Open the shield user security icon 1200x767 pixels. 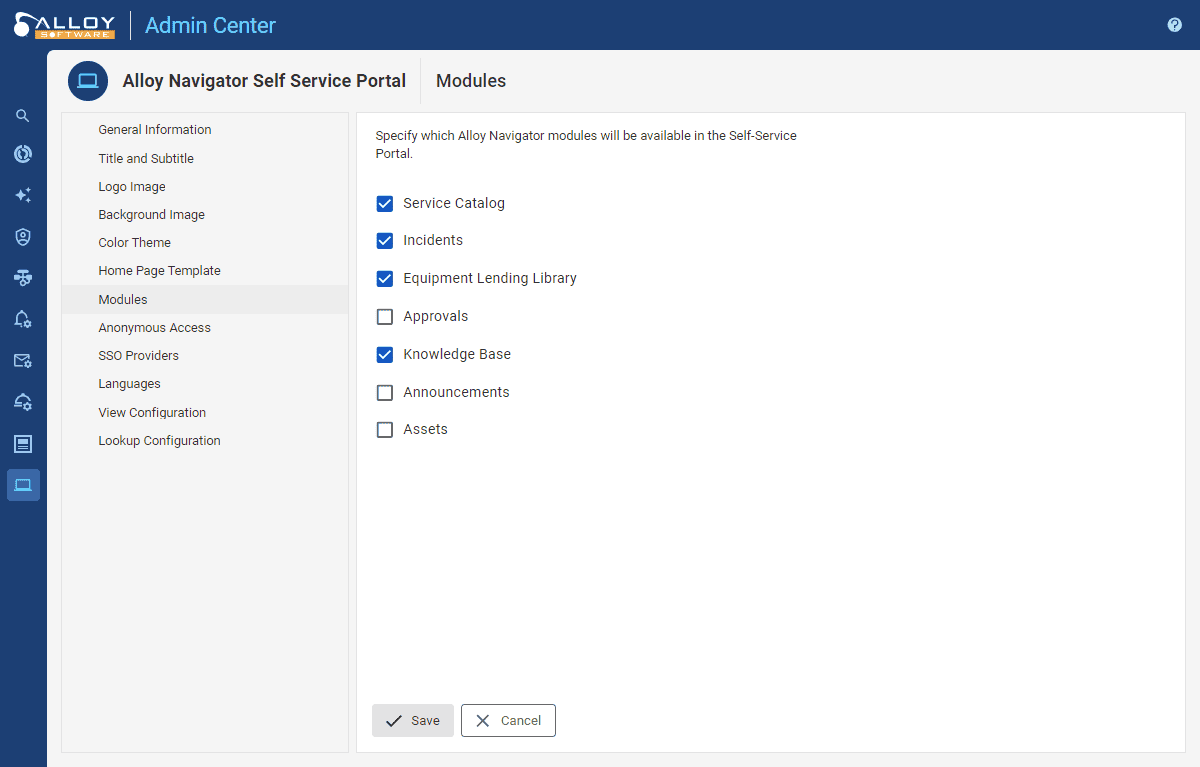(x=23, y=236)
